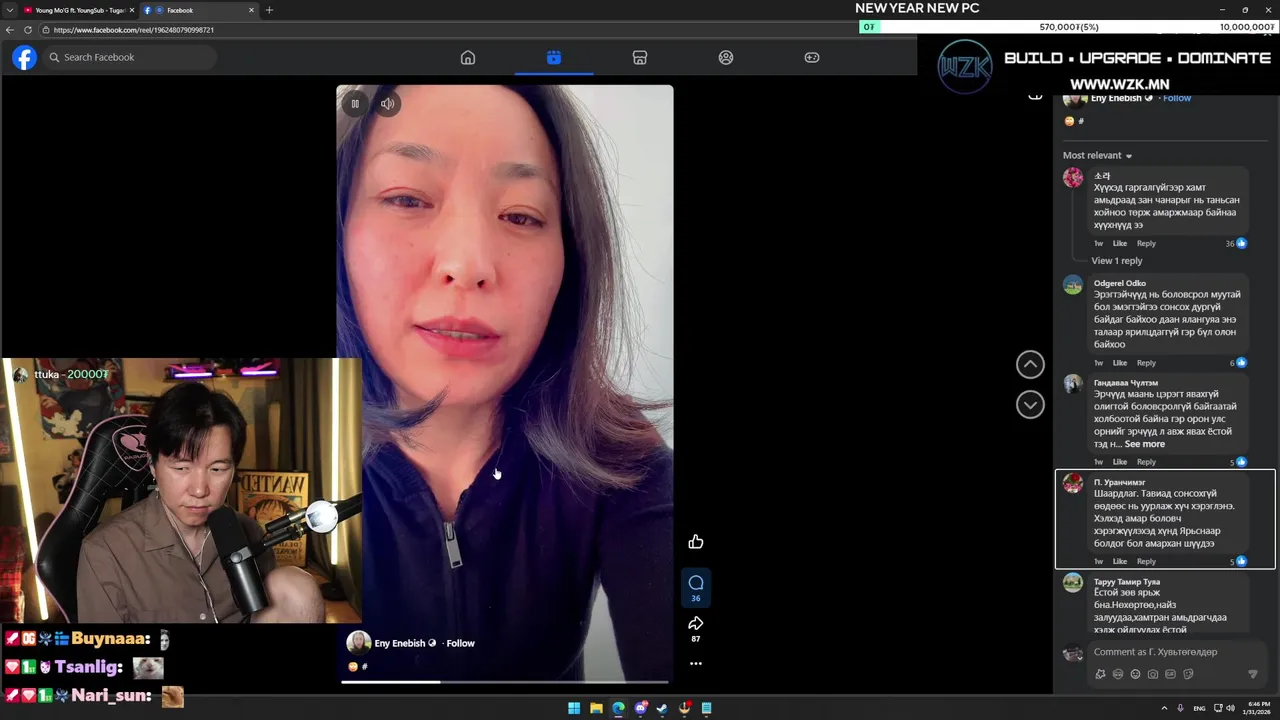Viewport: 1280px width, 720px height.
Task: Mute the reel audio speaker icon
Action: (388, 103)
